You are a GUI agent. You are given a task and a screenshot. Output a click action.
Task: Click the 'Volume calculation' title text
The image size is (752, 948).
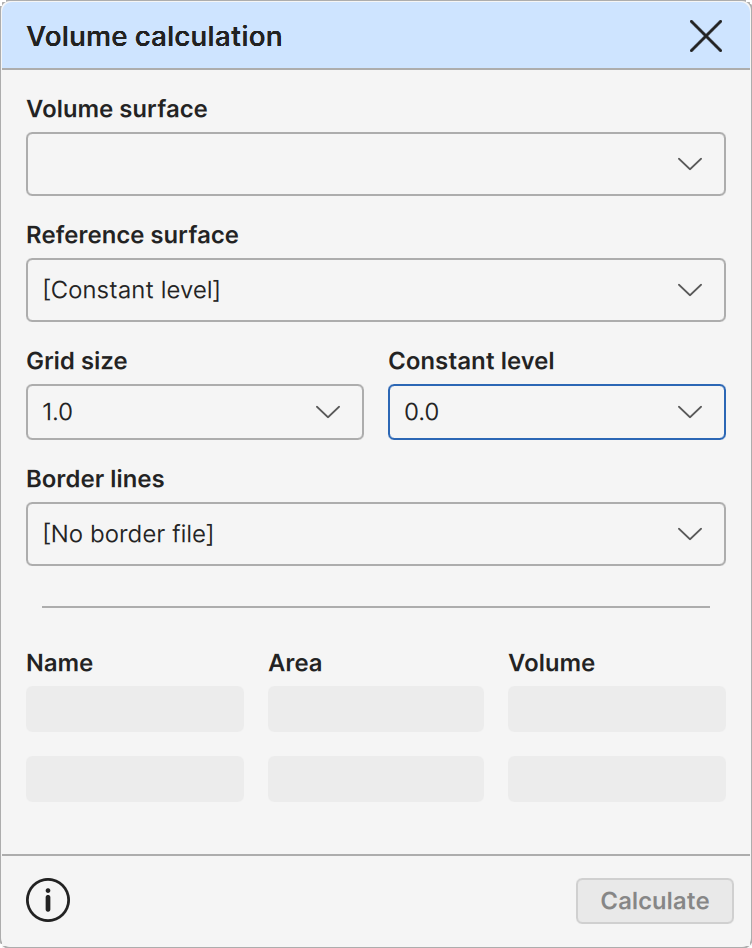tap(154, 36)
